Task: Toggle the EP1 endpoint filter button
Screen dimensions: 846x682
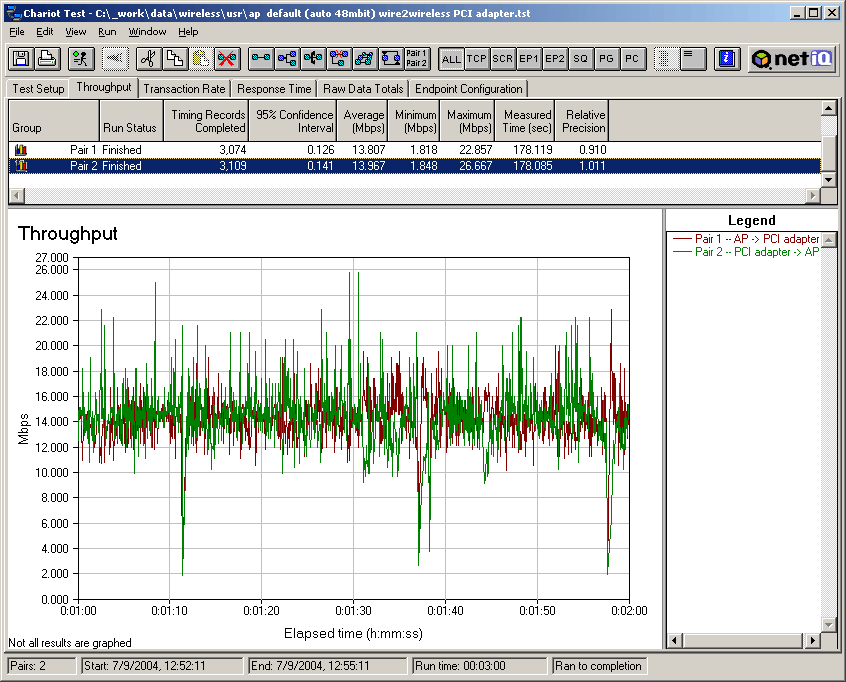Action: pyautogui.click(x=529, y=59)
